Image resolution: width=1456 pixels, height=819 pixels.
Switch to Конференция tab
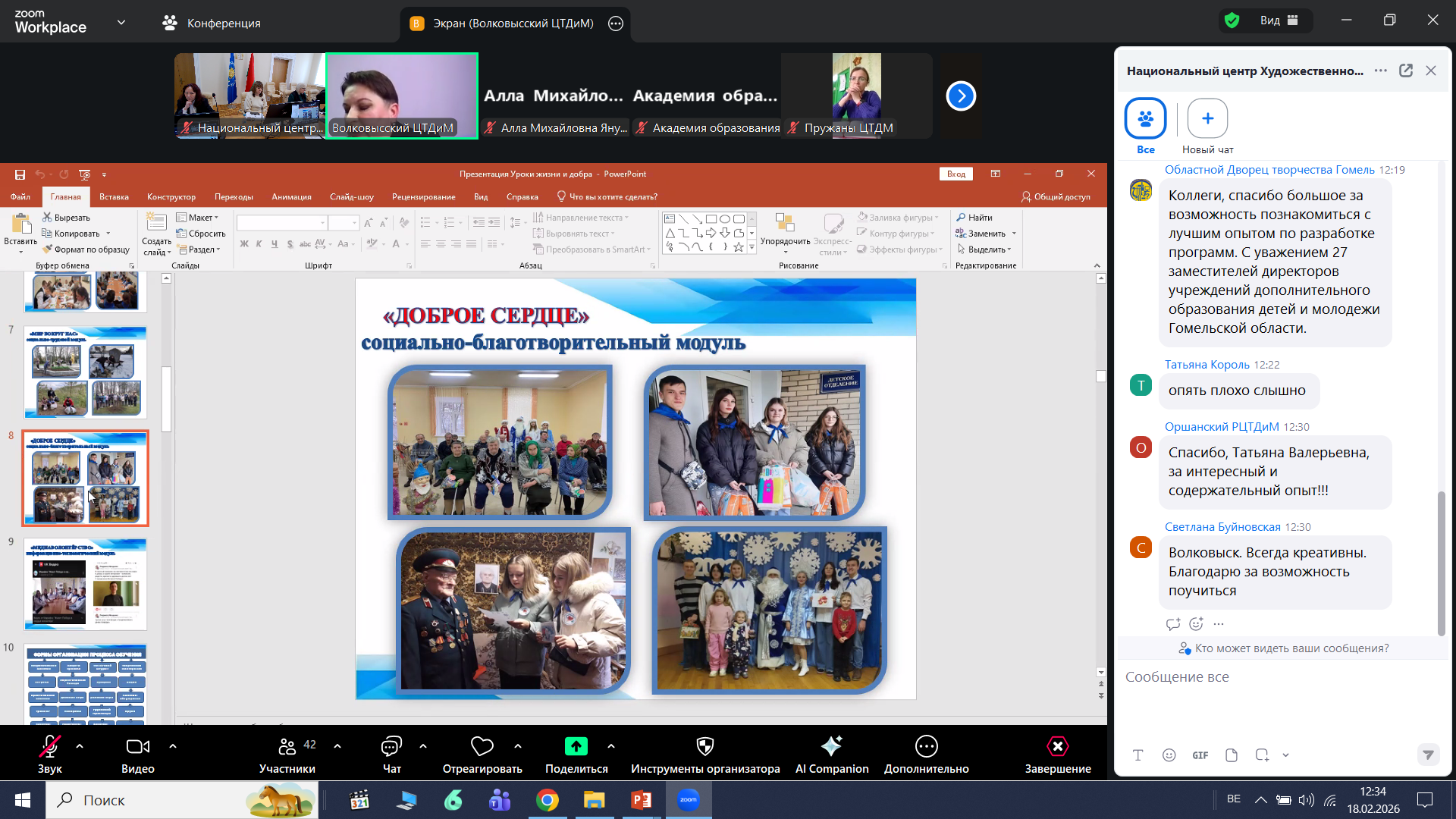212,24
